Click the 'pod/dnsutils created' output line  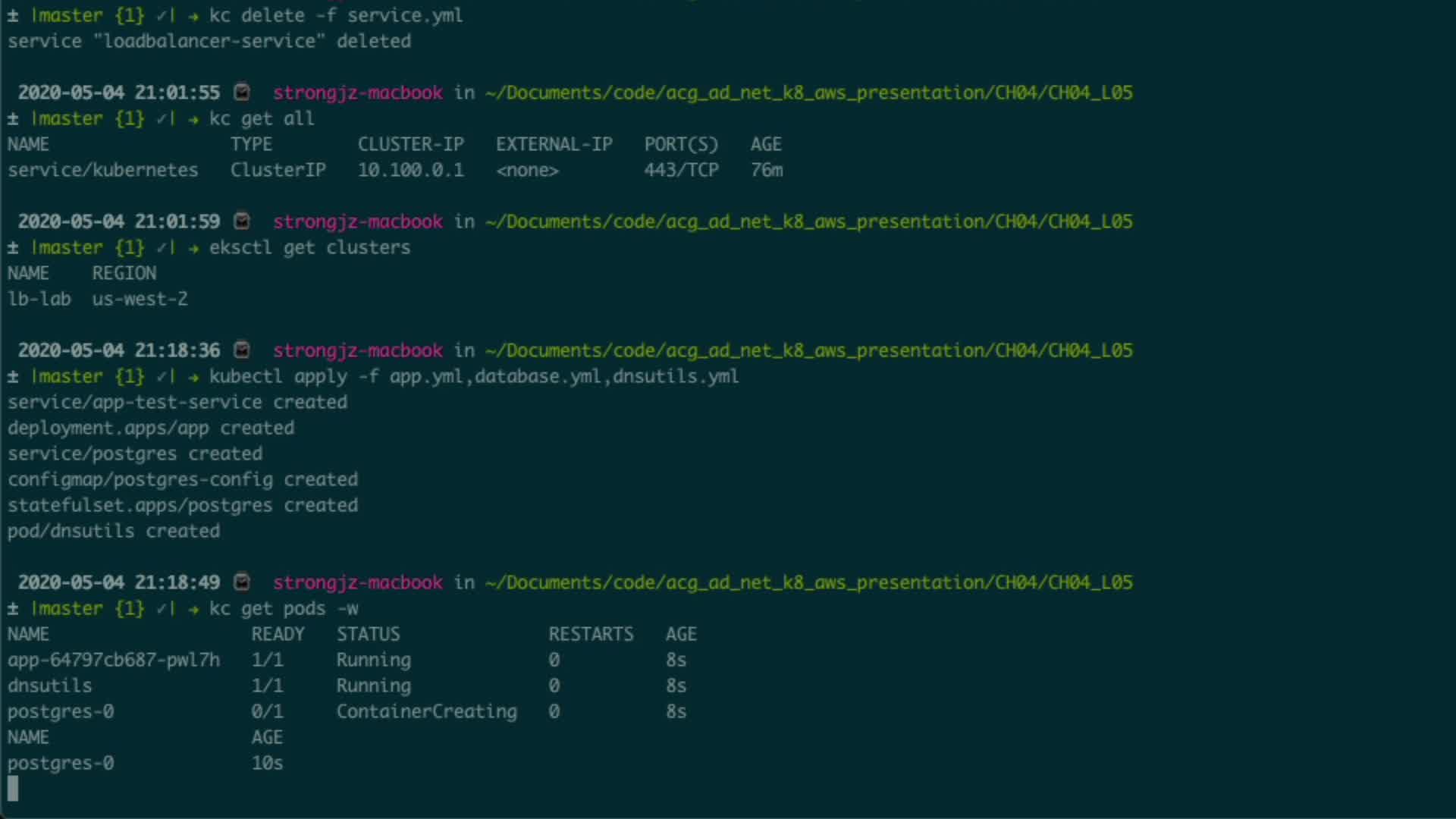click(114, 531)
